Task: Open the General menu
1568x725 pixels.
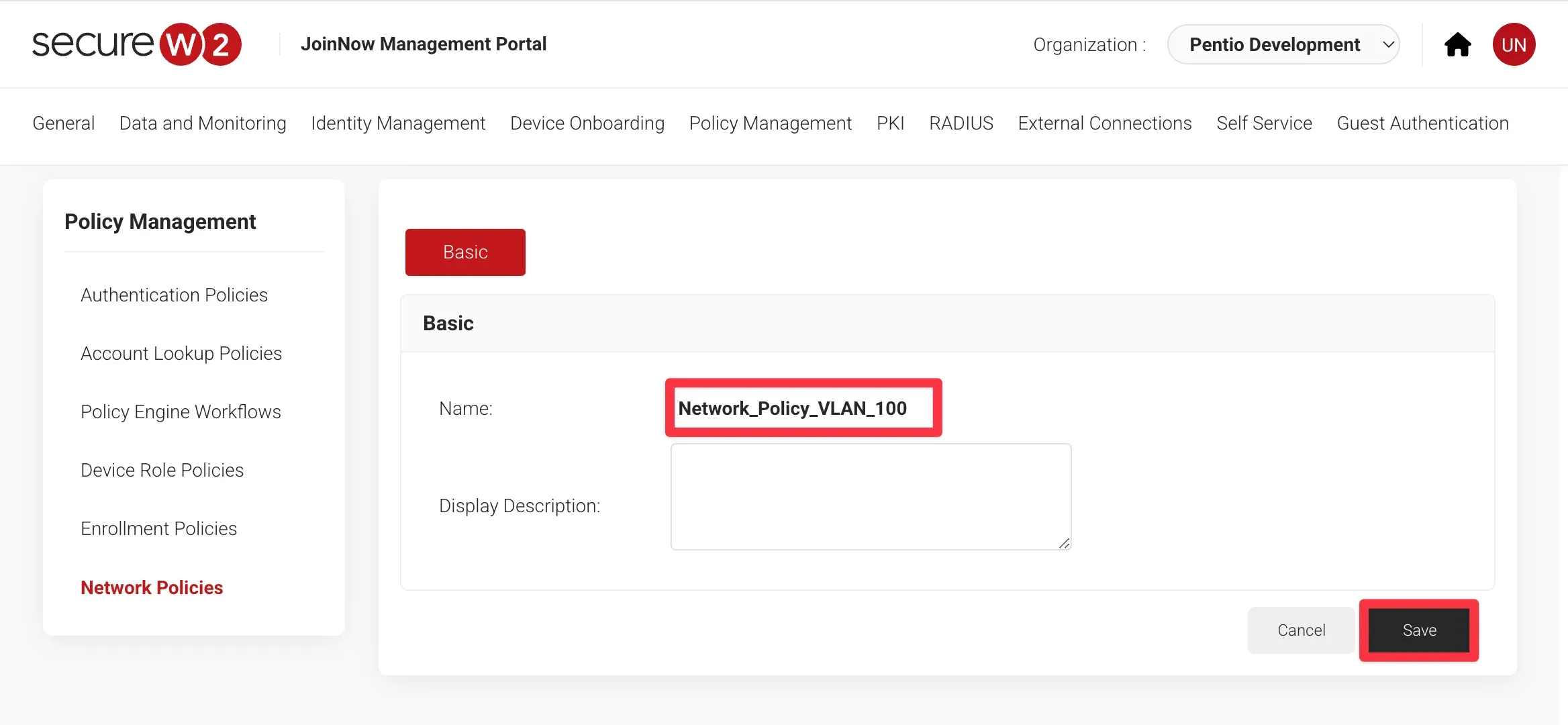Action: pos(64,124)
